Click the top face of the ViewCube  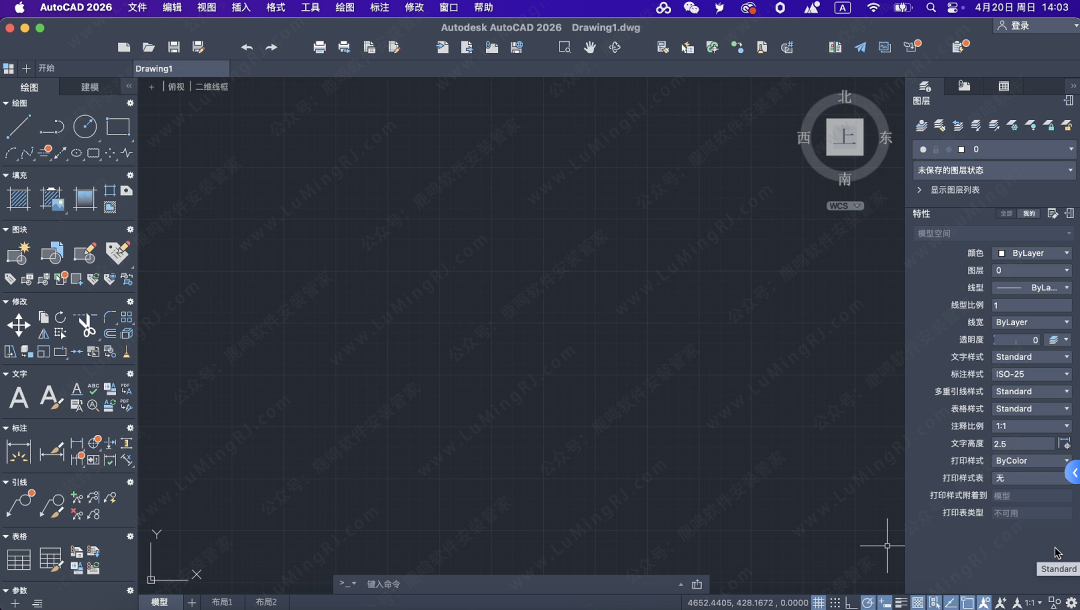coord(845,137)
